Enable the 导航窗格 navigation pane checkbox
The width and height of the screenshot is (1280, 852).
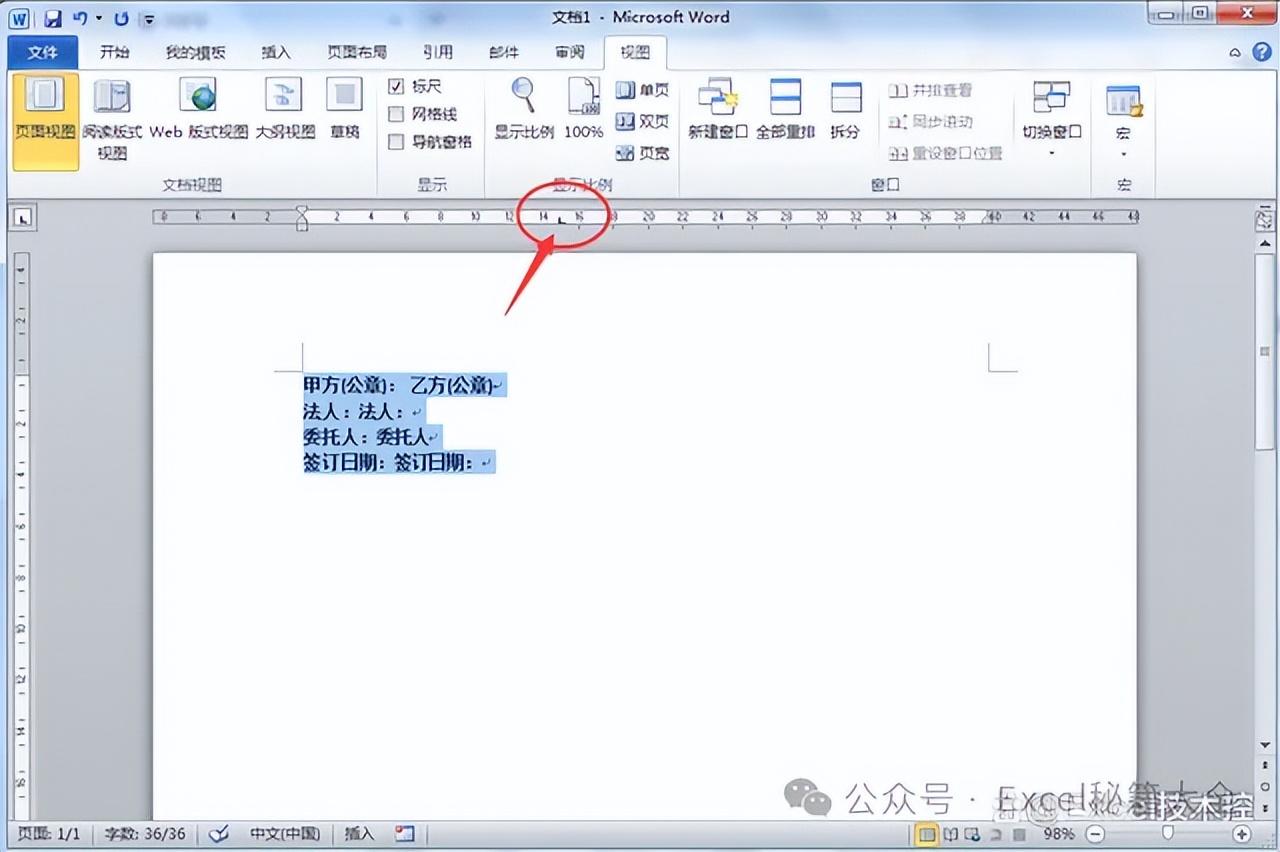[396, 142]
